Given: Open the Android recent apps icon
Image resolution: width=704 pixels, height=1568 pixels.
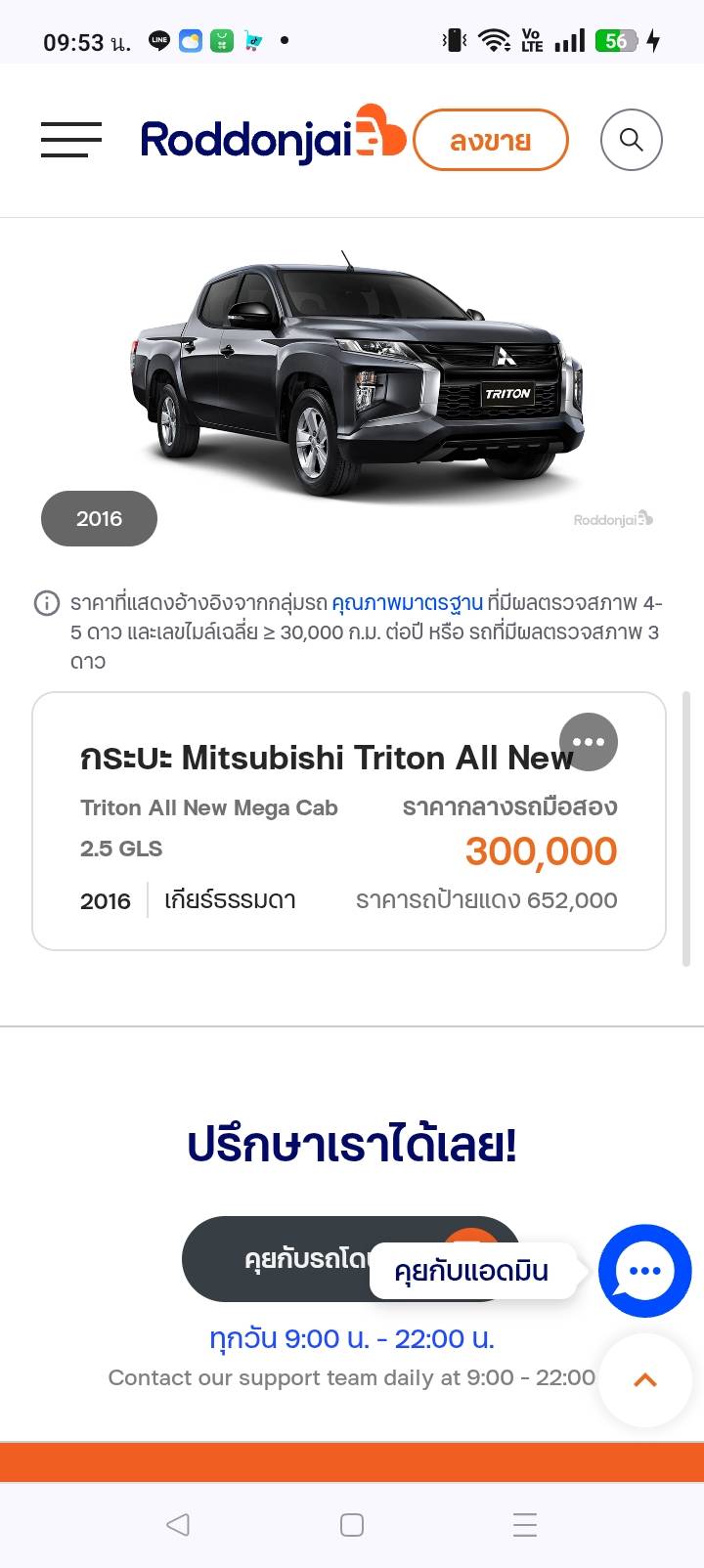Looking at the screenshot, I should coord(525,1525).
